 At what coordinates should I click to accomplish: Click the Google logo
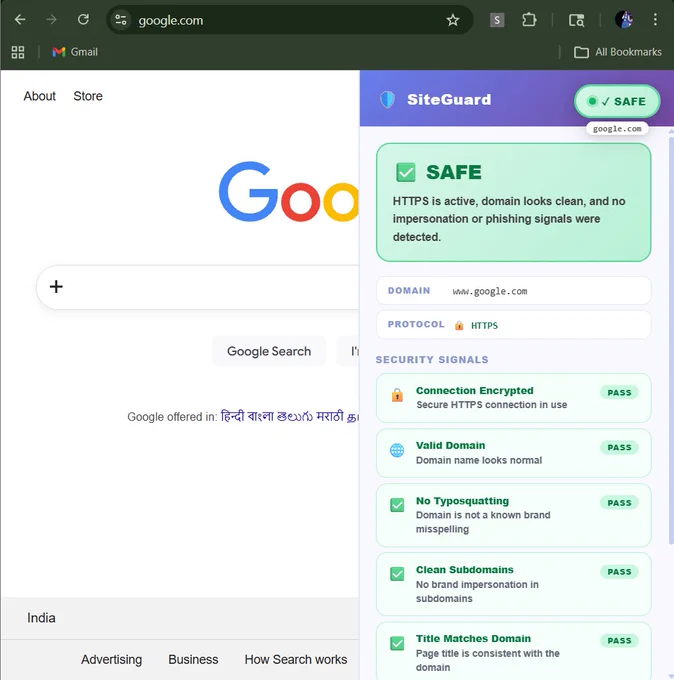coord(289,192)
